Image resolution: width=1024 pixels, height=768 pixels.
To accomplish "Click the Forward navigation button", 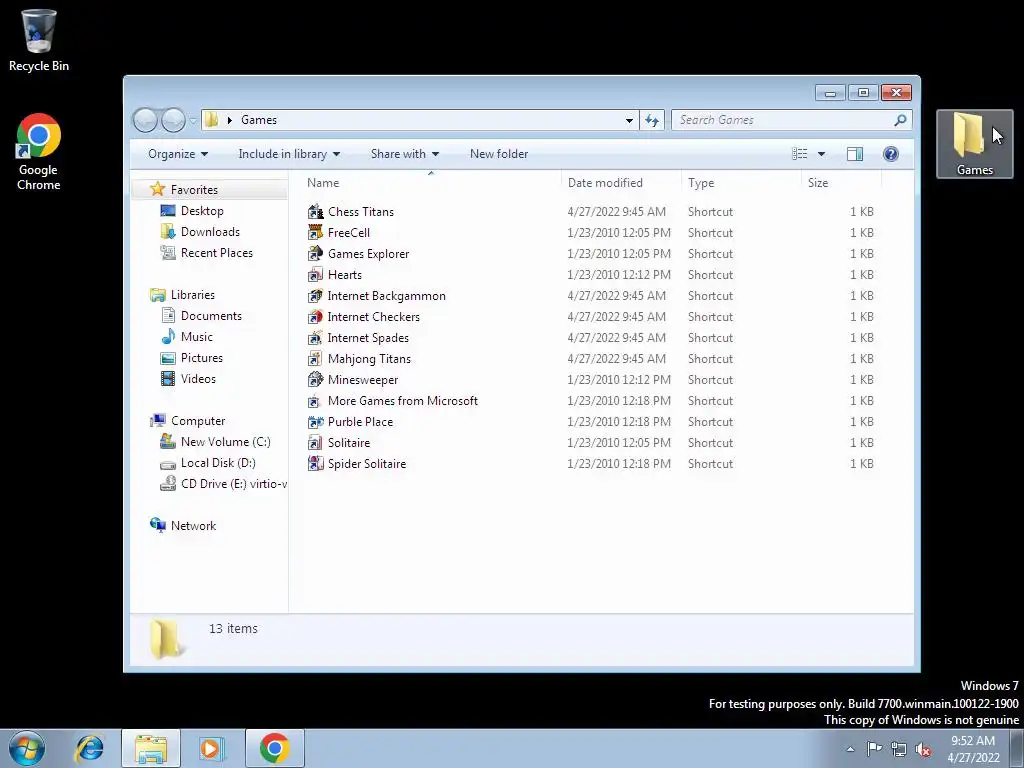I will (173, 120).
